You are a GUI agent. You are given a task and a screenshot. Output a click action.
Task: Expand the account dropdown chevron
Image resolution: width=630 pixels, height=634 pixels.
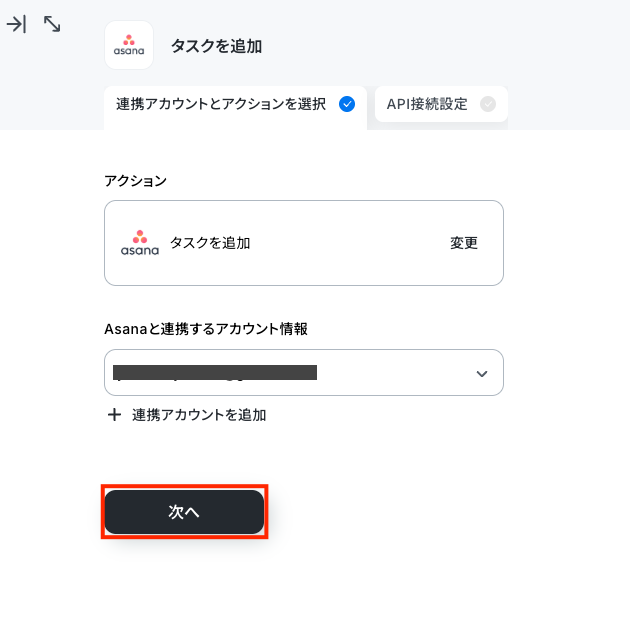pos(482,373)
